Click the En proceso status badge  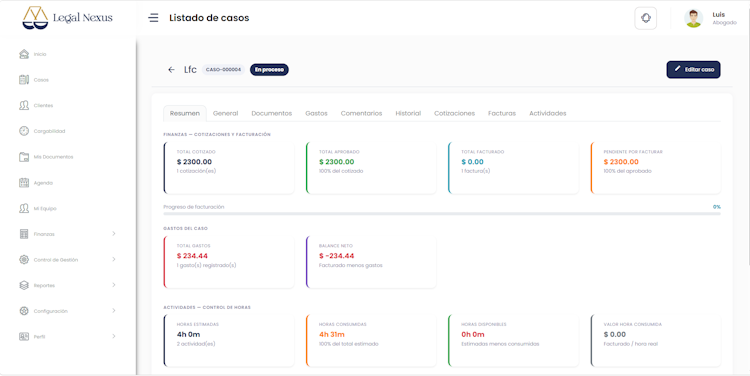point(269,70)
